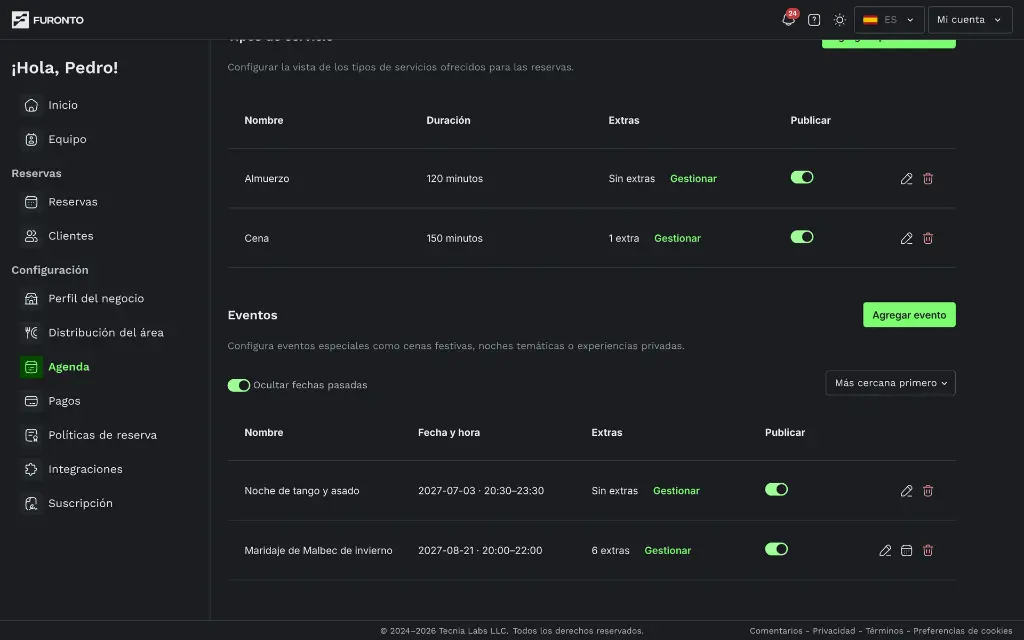This screenshot has height=640, width=1024.
Task: Click Agregar evento button
Action: pos(909,315)
